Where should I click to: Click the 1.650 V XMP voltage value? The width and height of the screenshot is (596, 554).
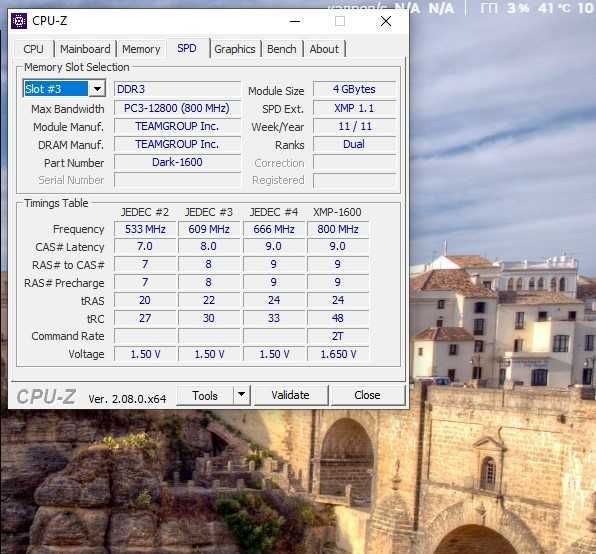[338, 354]
